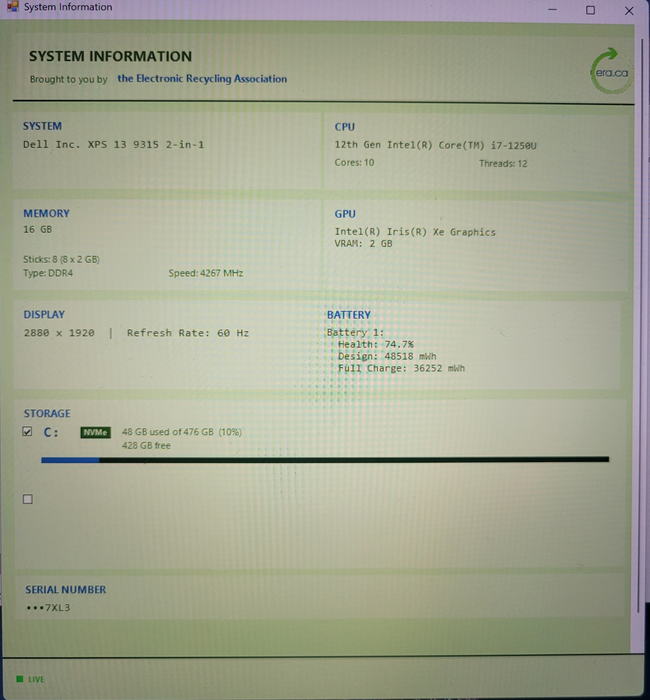The image size is (650, 700).
Task: Click the C: drive usage bar
Action: 325,459
